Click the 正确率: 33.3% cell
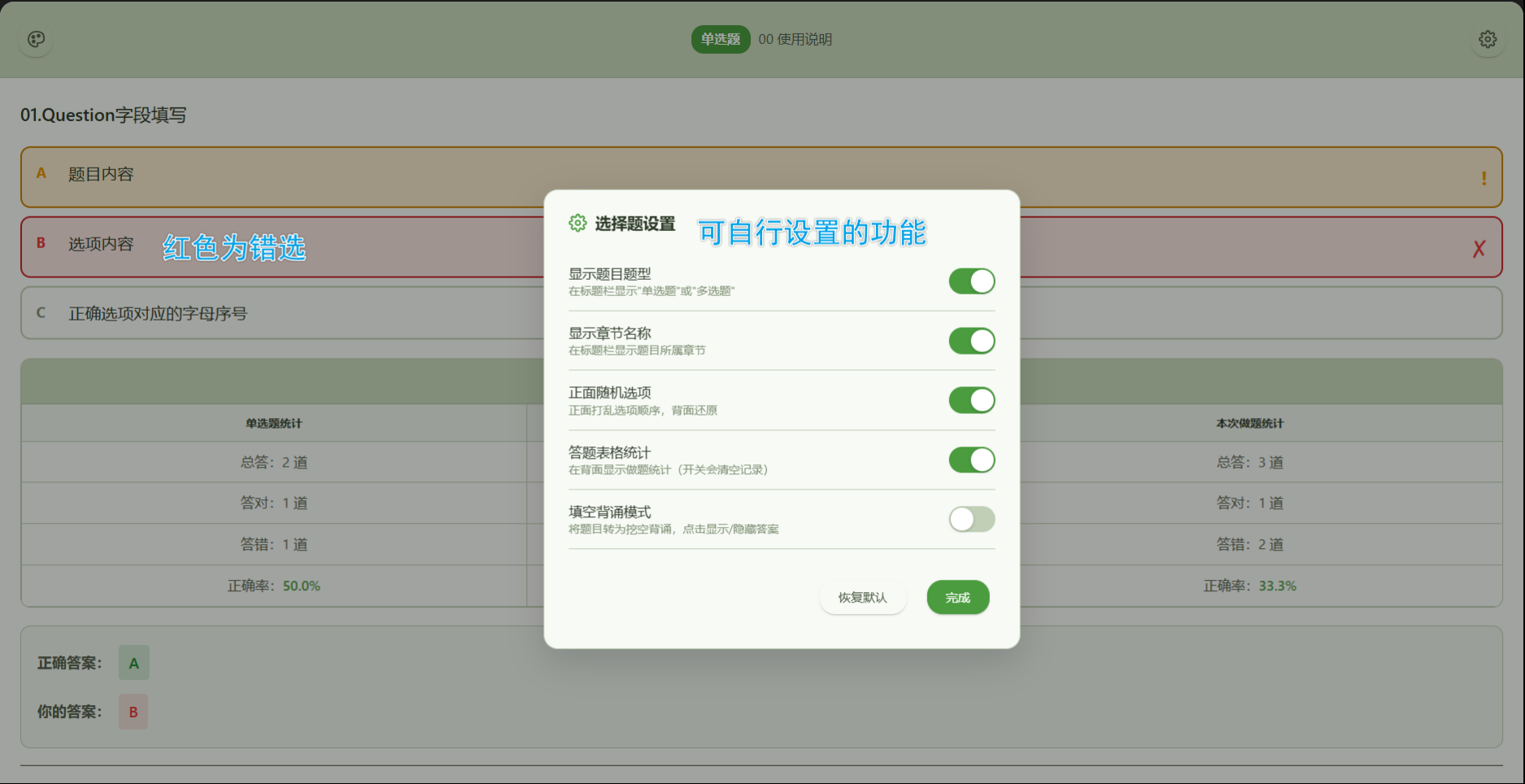Screen dimensions: 1525x784 (1250, 586)
